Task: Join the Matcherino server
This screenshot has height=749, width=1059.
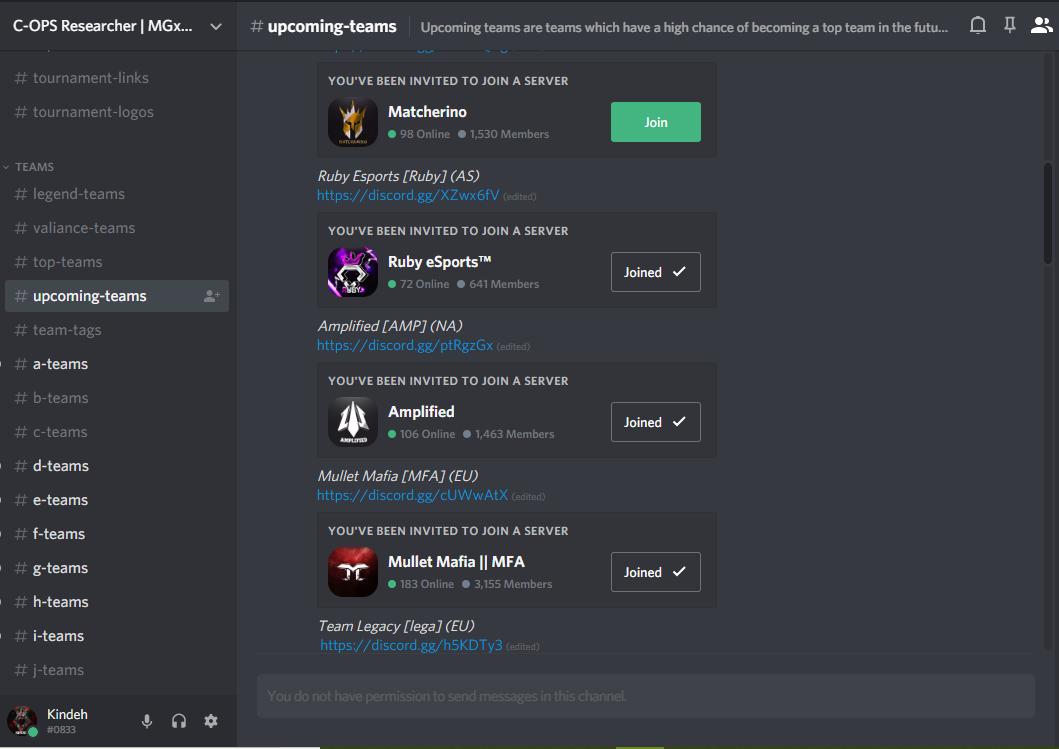Action: [x=655, y=122]
